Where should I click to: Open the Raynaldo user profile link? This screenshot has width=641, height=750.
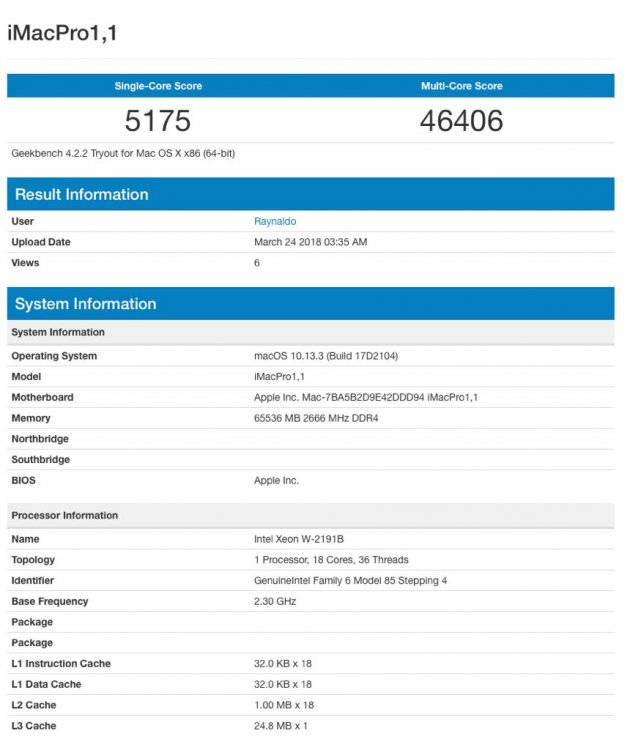(x=275, y=221)
